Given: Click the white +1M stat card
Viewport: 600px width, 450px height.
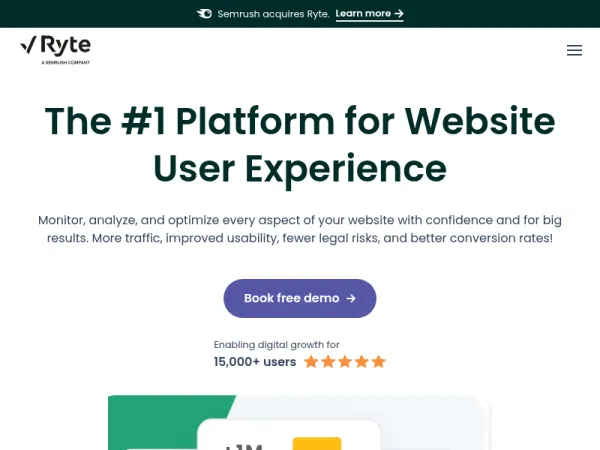Looking at the screenshot, I should click(289, 435).
